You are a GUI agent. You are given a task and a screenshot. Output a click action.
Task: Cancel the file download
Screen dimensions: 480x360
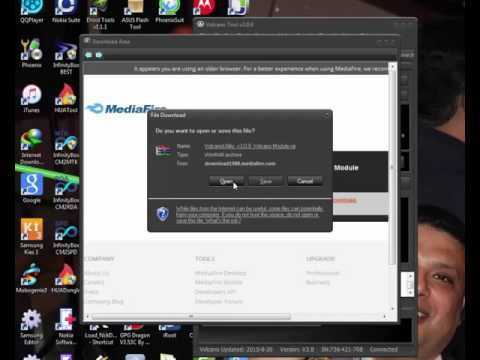point(305,181)
